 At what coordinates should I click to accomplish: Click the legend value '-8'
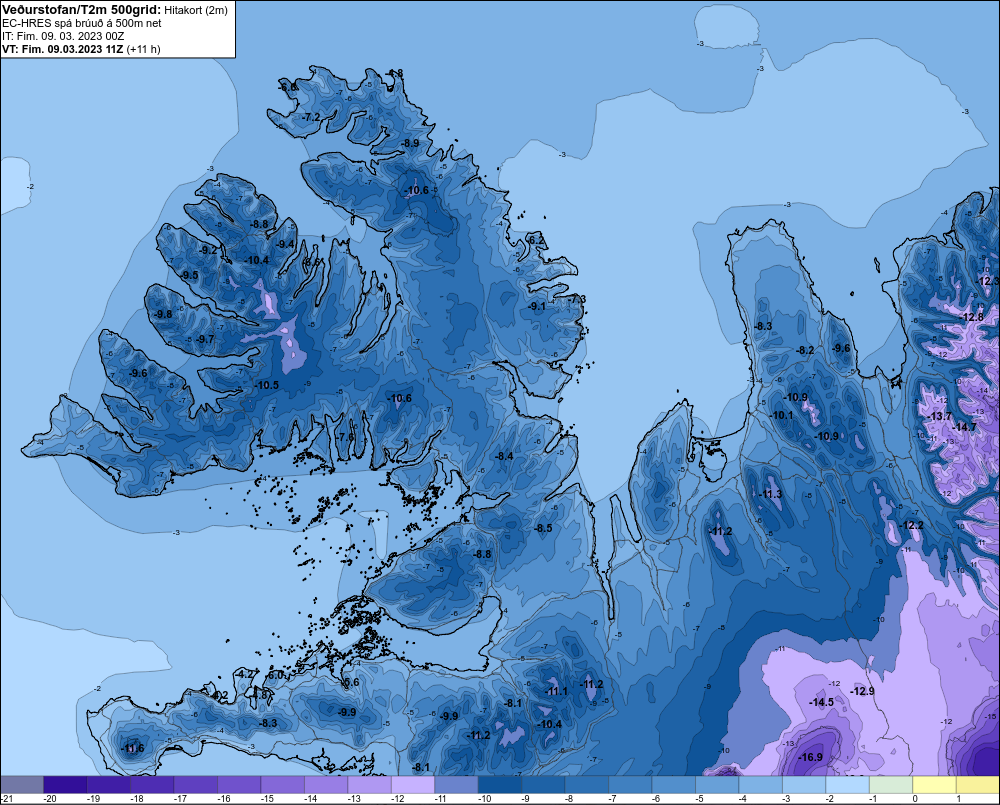pyautogui.click(x=569, y=799)
